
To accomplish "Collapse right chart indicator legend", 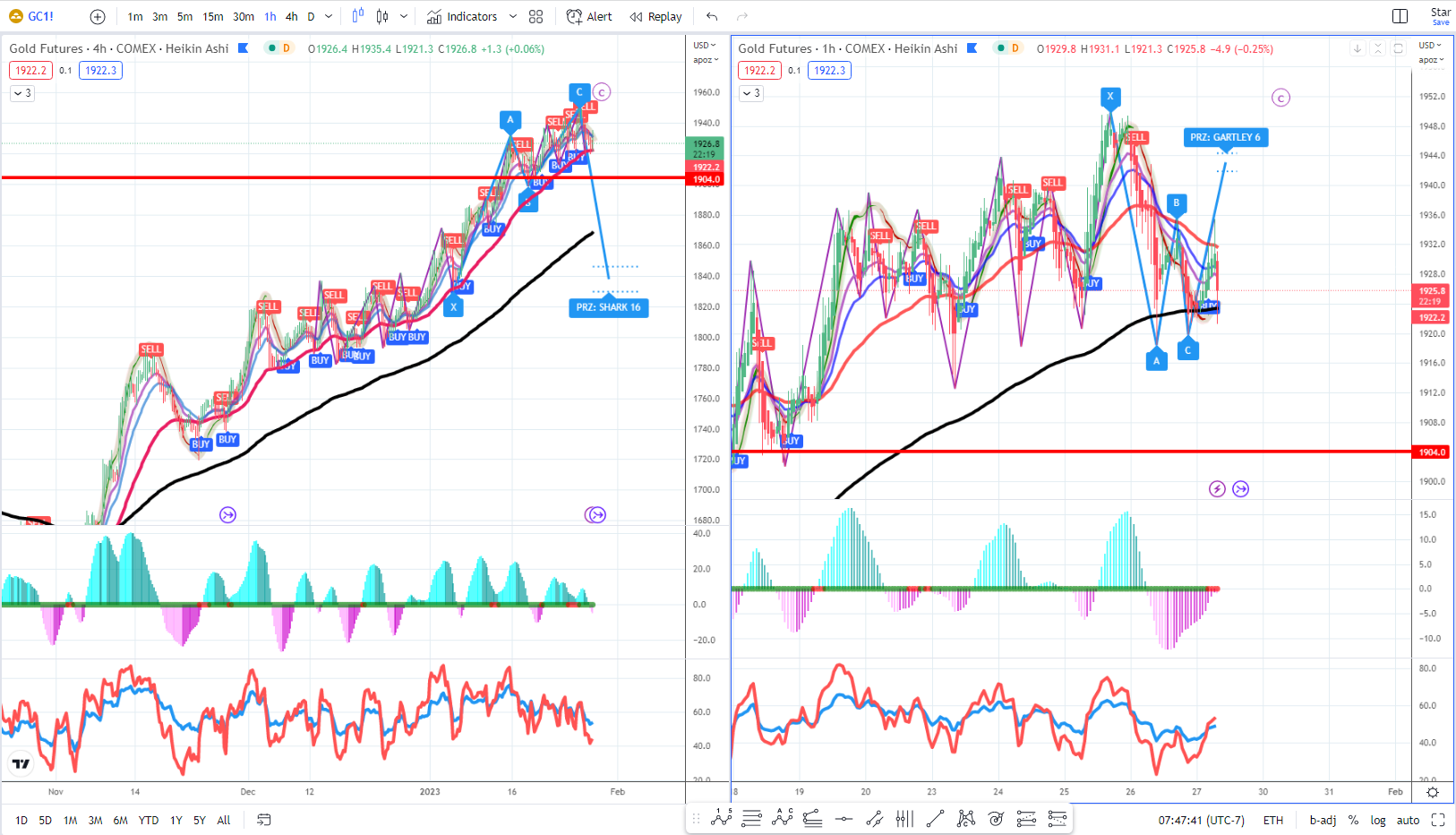I will point(751,93).
